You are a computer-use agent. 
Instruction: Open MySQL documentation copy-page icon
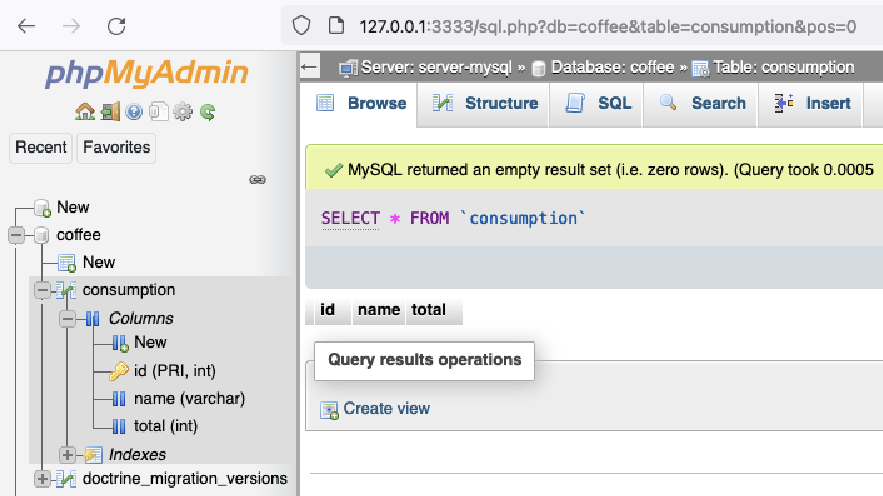tap(159, 111)
